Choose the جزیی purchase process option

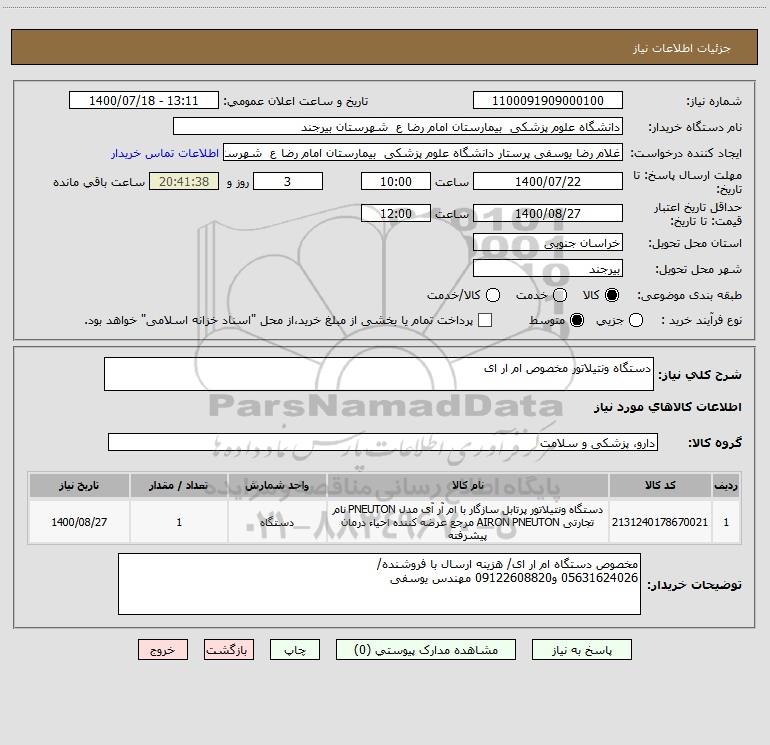(x=636, y=321)
